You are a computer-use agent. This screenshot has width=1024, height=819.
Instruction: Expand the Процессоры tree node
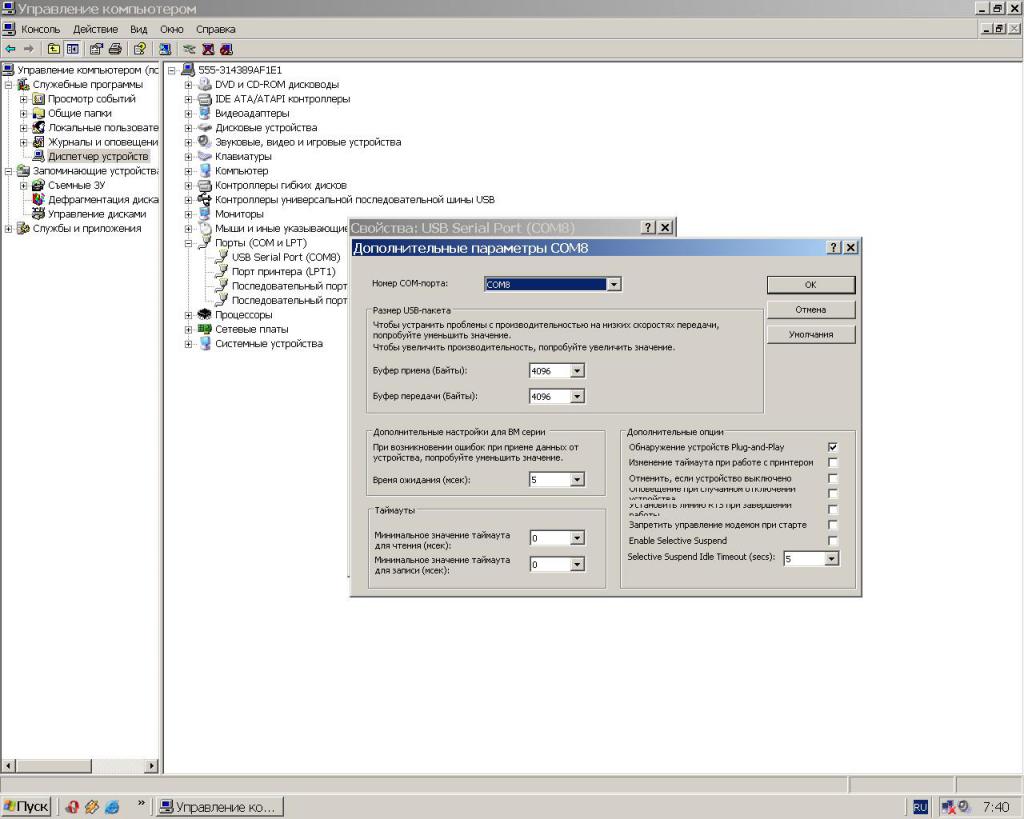point(189,315)
